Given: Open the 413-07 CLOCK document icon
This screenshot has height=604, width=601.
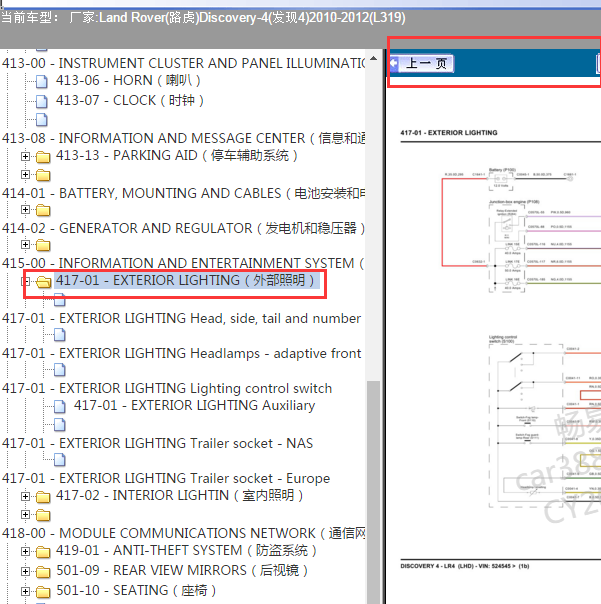Looking at the screenshot, I should click(42, 101).
